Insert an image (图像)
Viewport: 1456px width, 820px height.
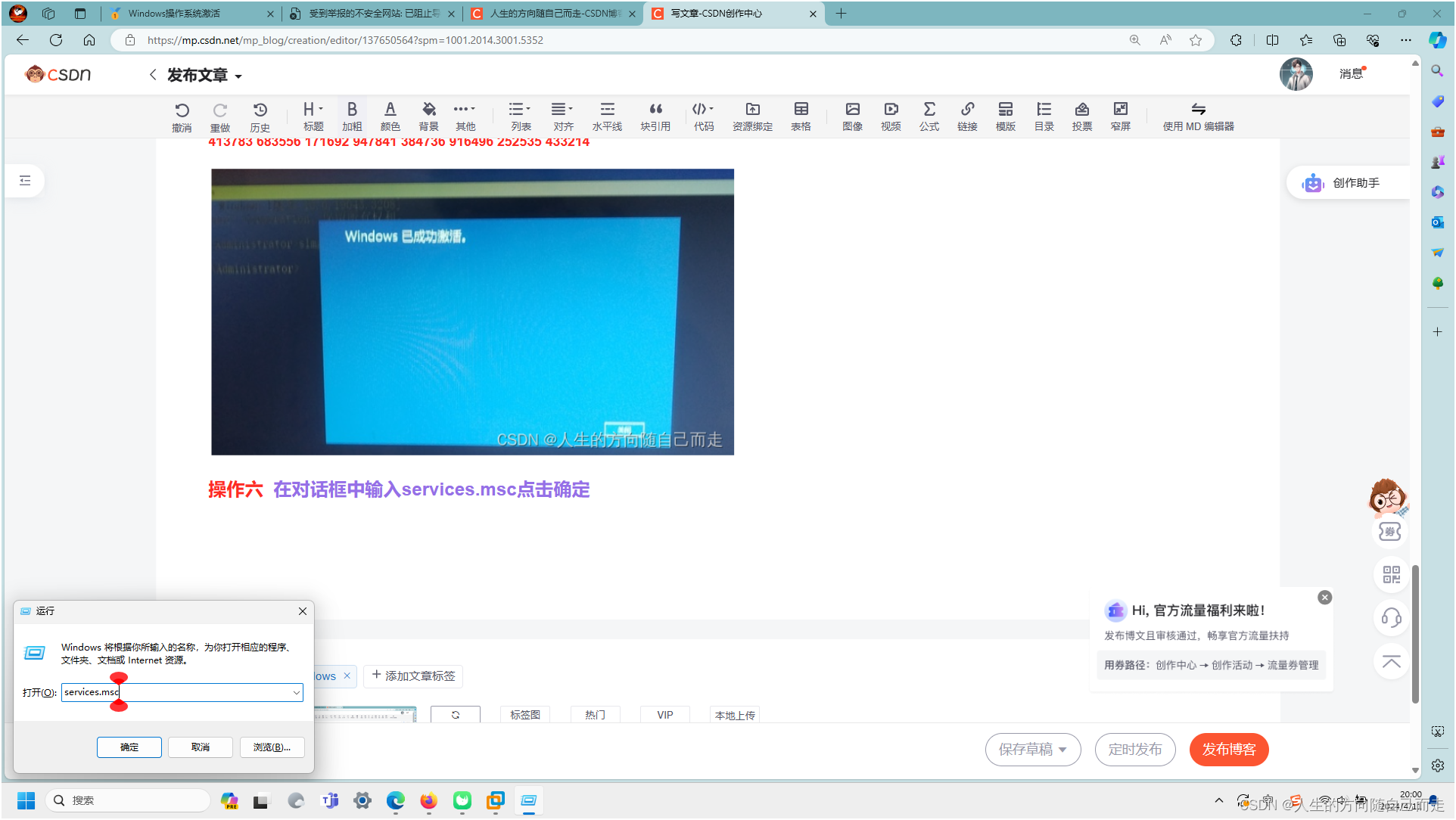coord(852,116)
